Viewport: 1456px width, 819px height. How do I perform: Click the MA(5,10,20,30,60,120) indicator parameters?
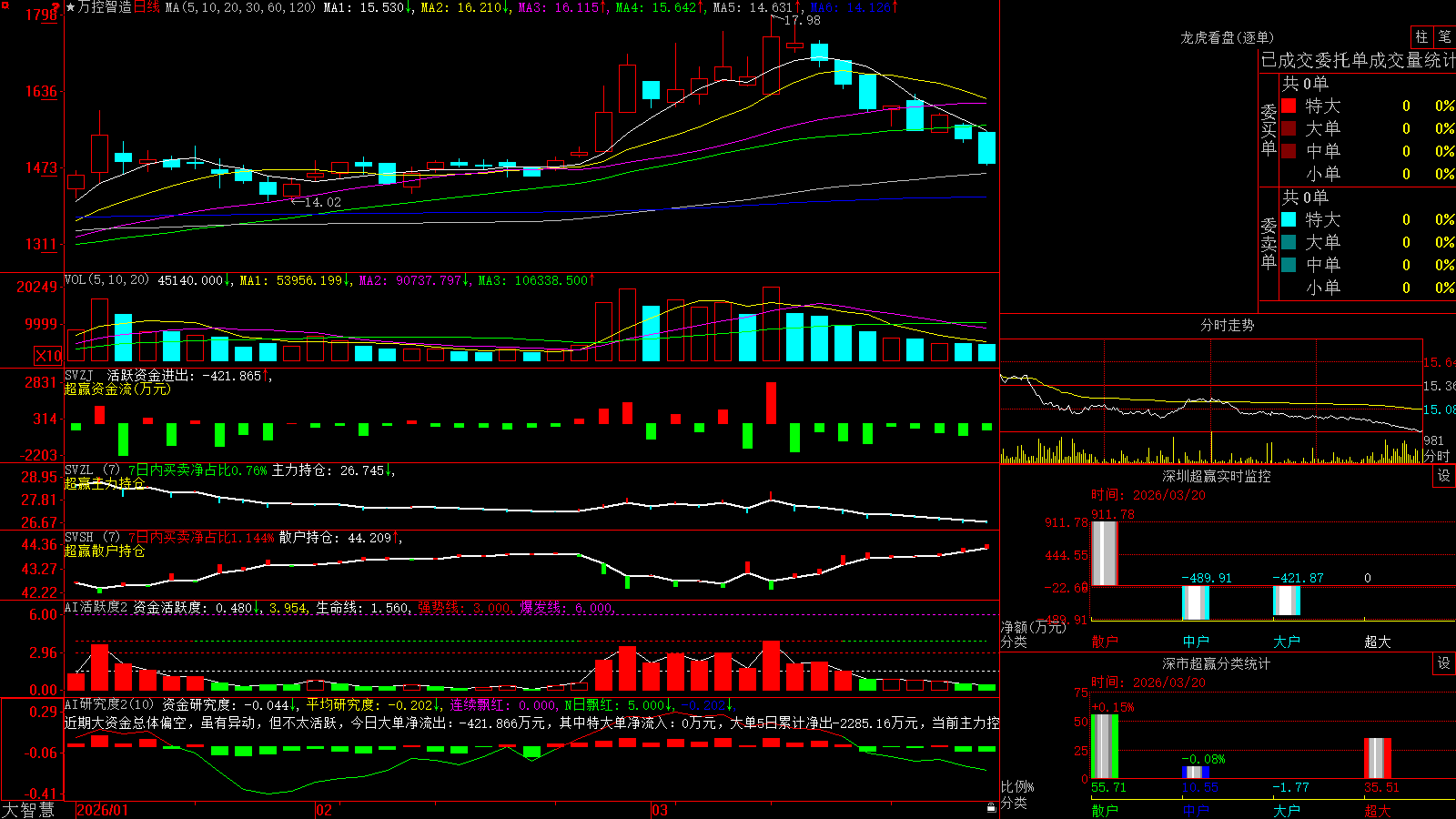(x=240, y=7)
